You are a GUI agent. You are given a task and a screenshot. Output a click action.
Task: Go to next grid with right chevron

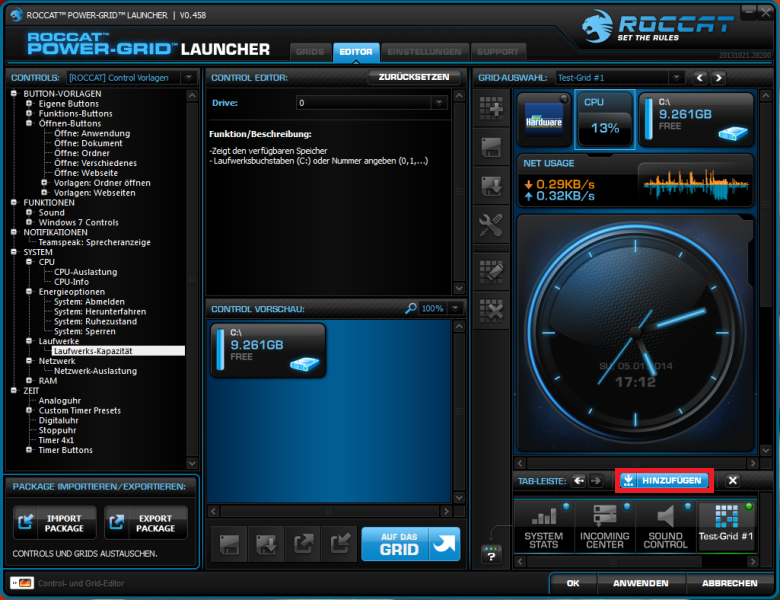tap(718, 78)
